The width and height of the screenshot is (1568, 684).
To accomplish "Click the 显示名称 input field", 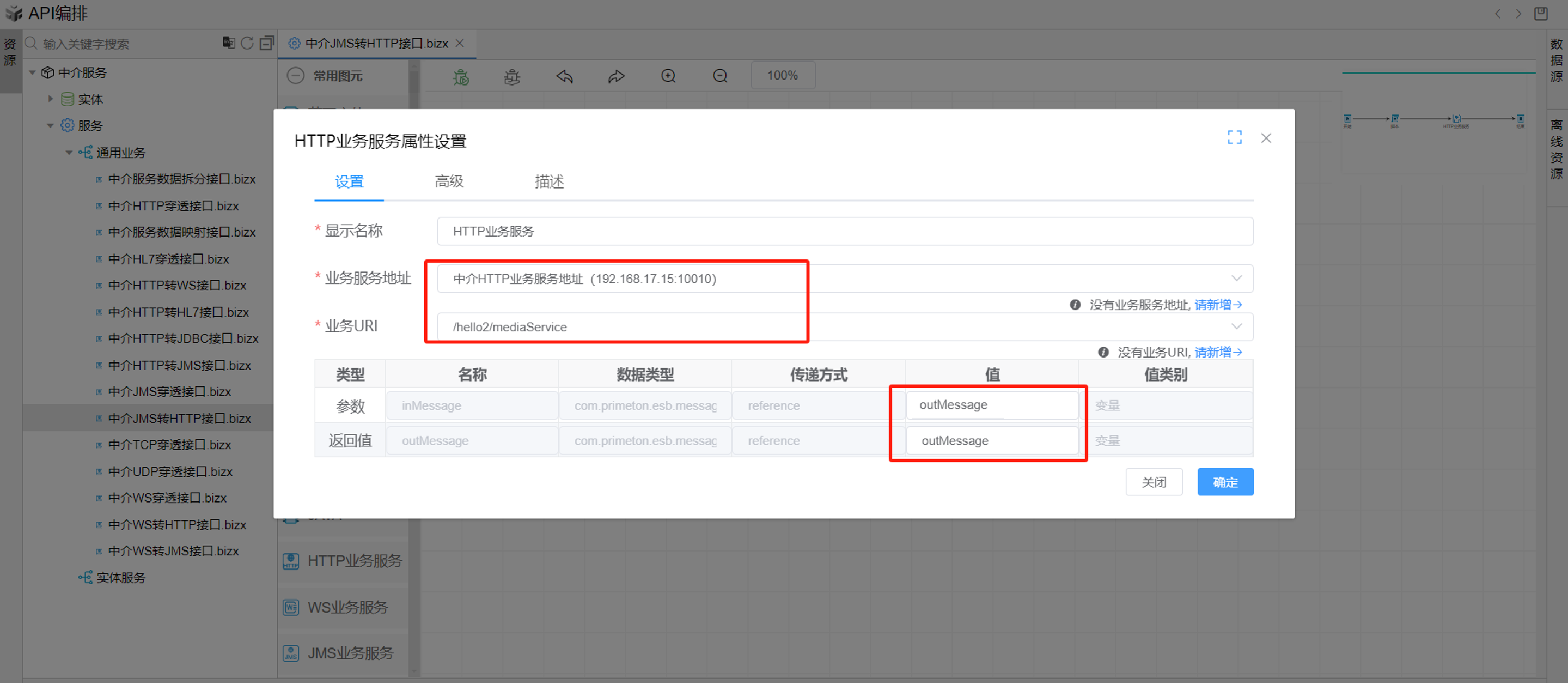I will (x=844, y=232).
